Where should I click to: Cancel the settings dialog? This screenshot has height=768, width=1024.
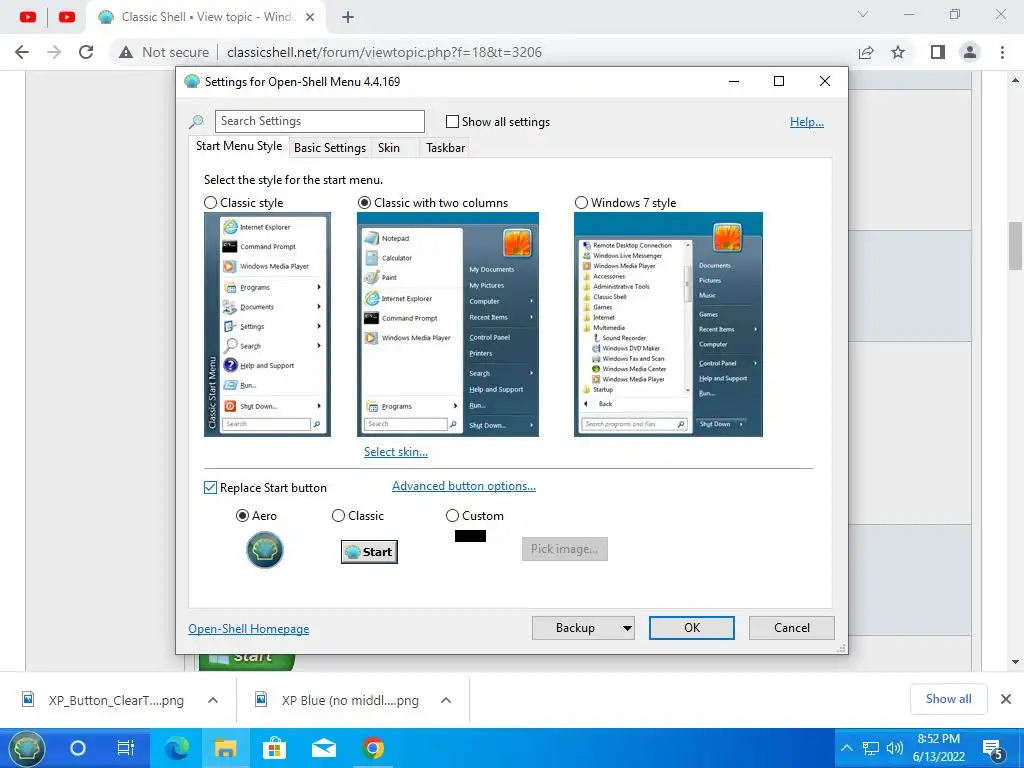[x=792, y=628]
